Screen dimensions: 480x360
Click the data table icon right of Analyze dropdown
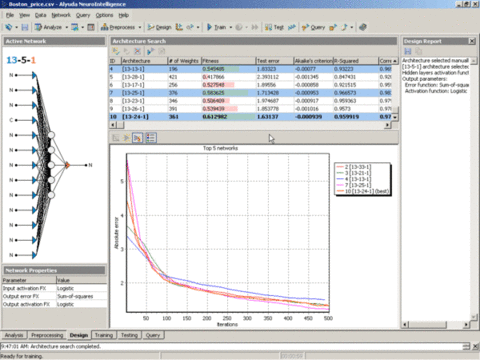(x=75, y=27)
